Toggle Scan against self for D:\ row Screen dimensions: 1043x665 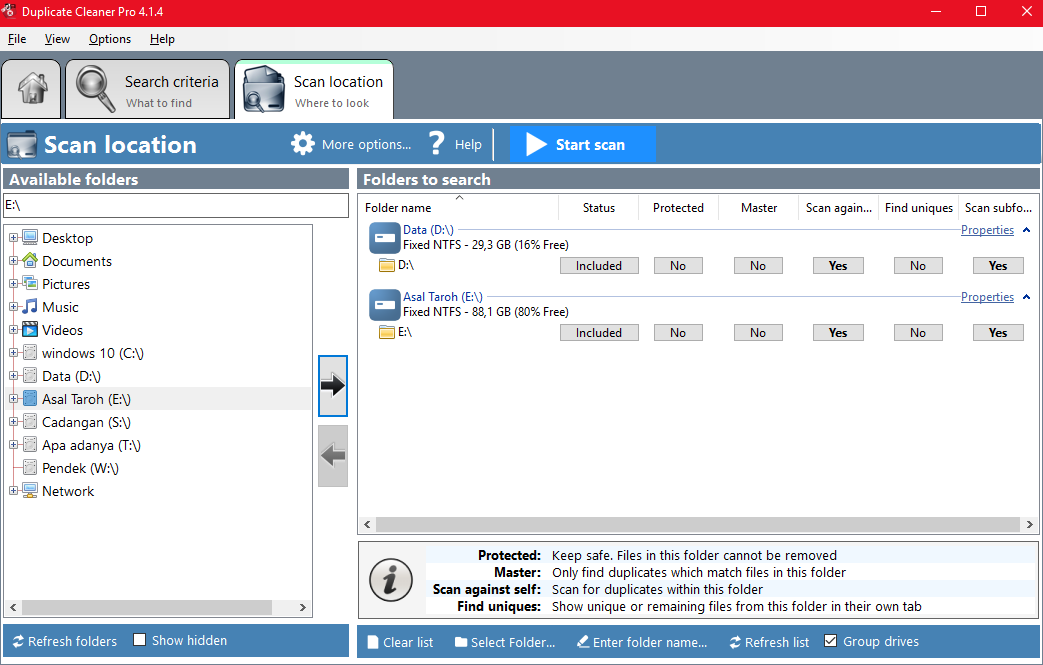[838, 265]
